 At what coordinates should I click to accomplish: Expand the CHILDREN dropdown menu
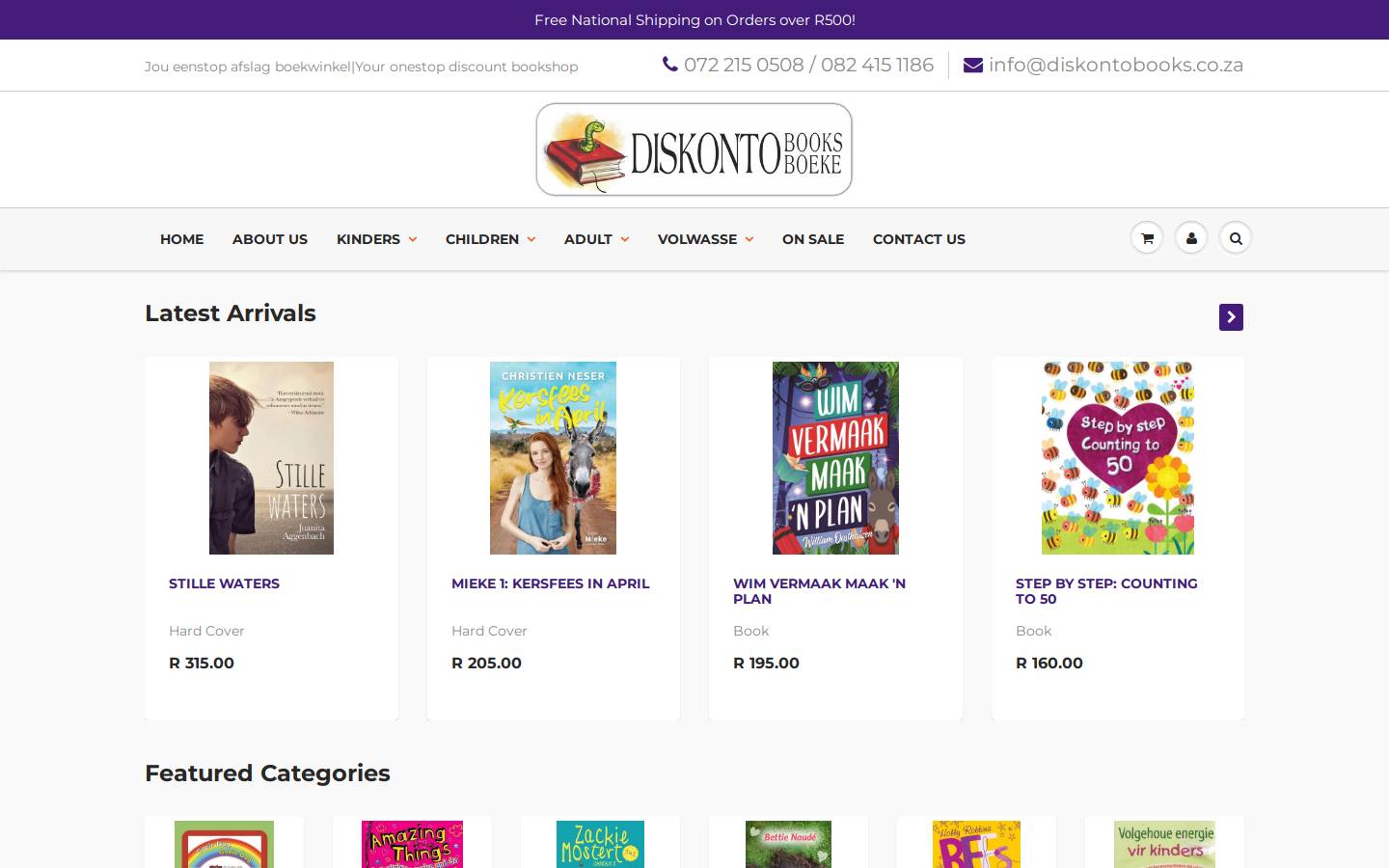490,239
